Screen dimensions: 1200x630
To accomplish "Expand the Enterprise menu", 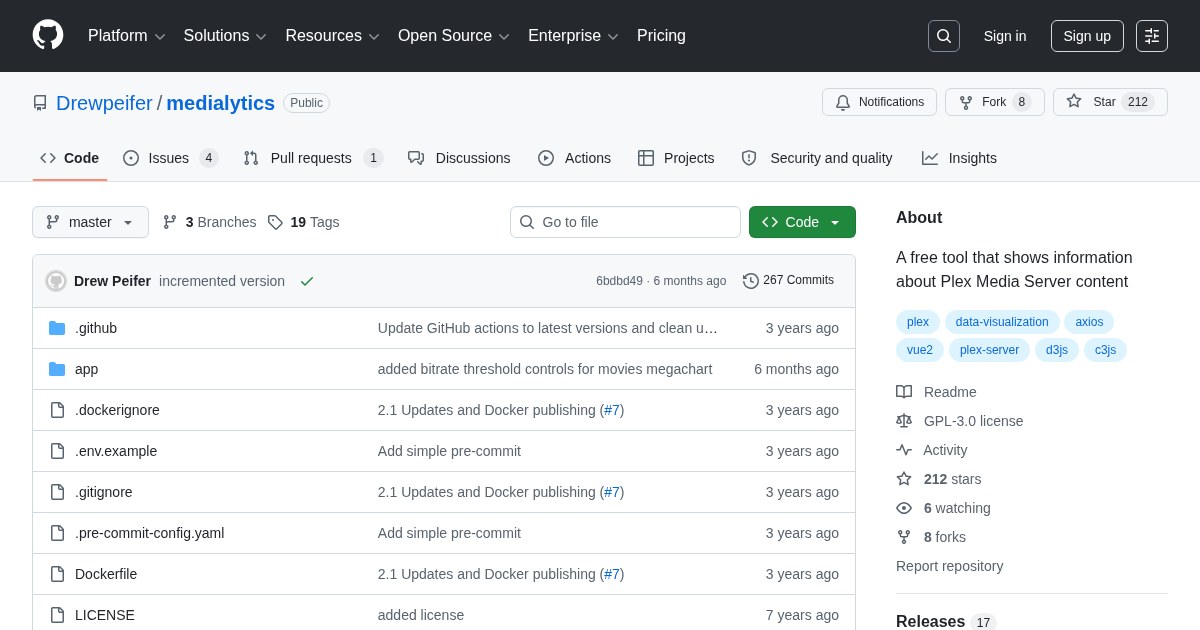I will [573, 36].
